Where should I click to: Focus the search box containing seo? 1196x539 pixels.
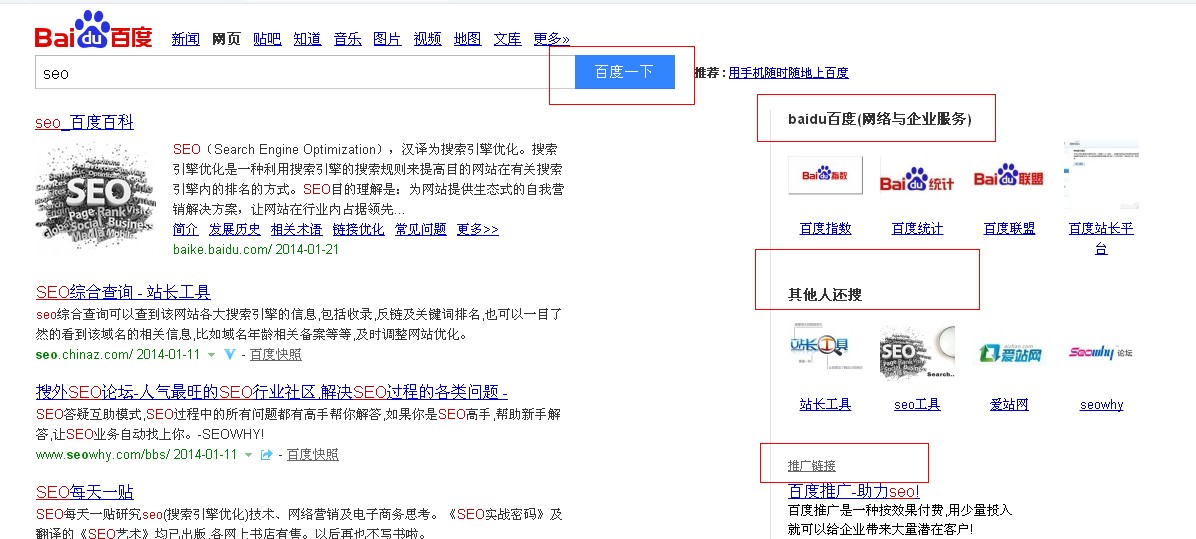(304, 72)
